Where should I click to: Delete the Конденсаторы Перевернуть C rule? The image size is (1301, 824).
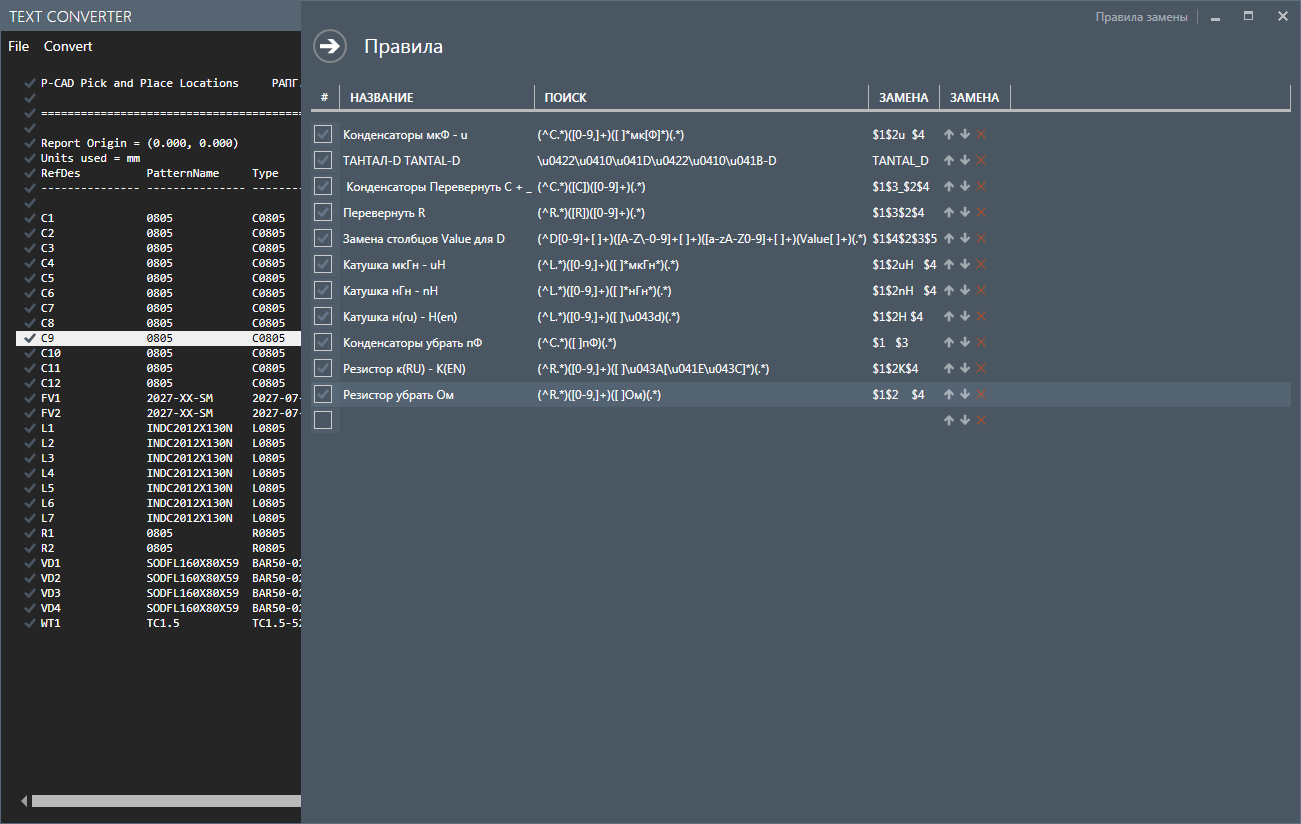tap(981, 186)
